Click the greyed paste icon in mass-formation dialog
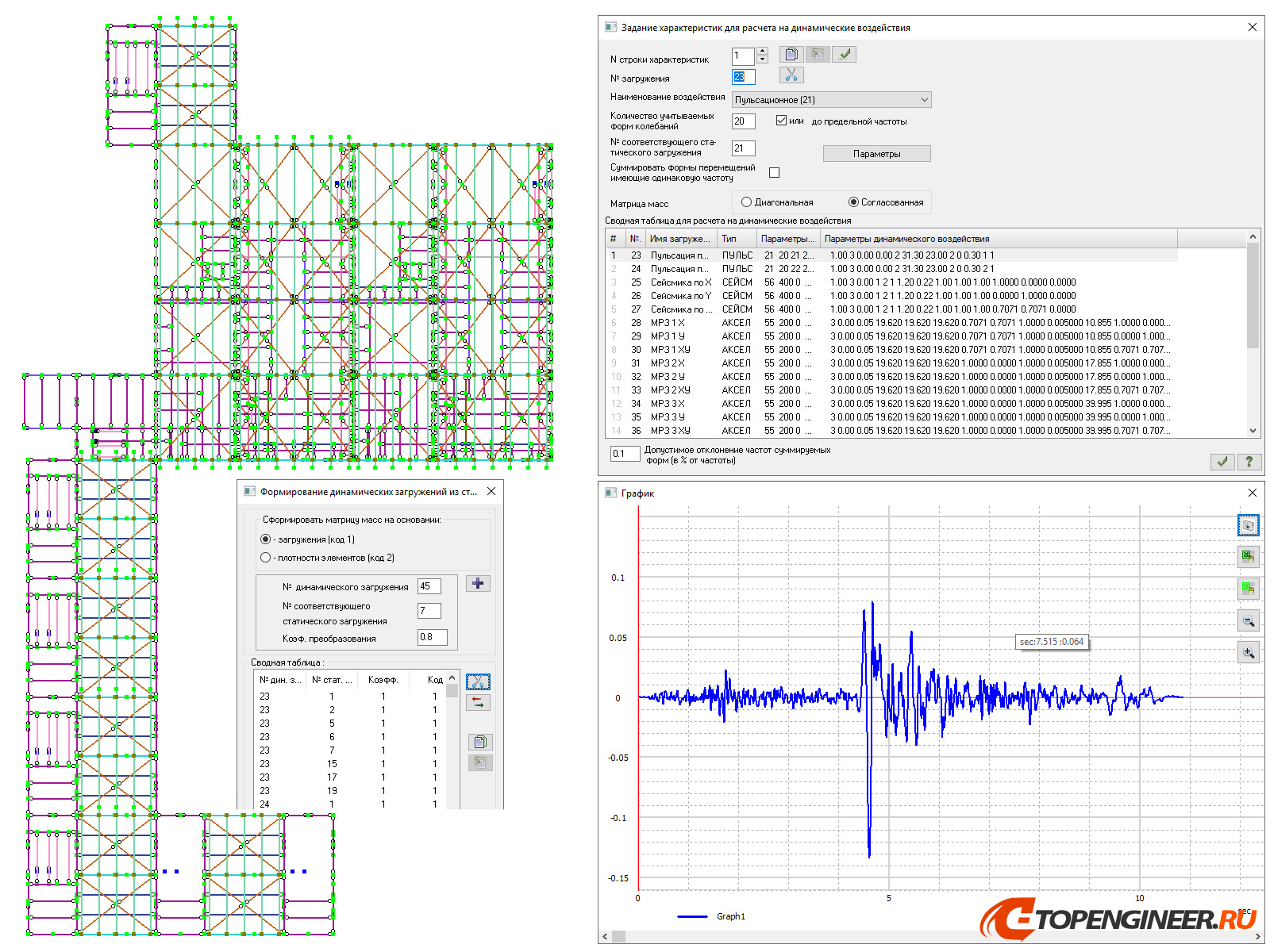 (x=480, y=763)
